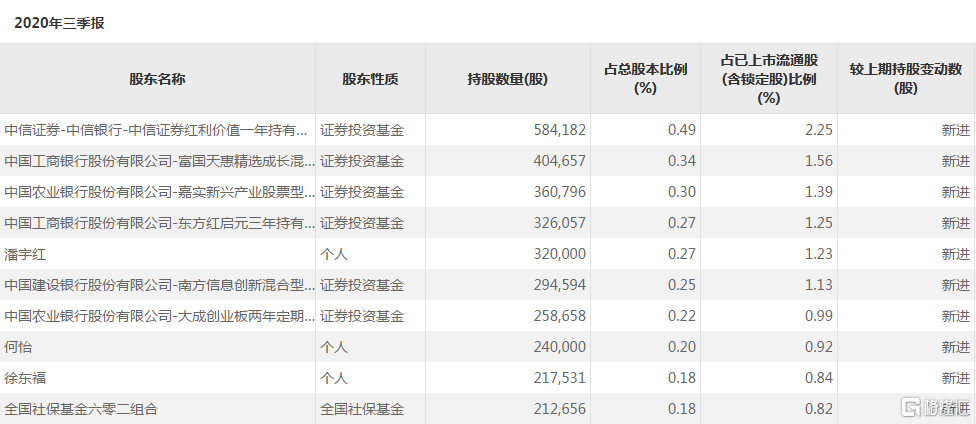Viewport: 976px width, 424px height.
Task: Click total share ratio 0.30
Action: [682, 192]
